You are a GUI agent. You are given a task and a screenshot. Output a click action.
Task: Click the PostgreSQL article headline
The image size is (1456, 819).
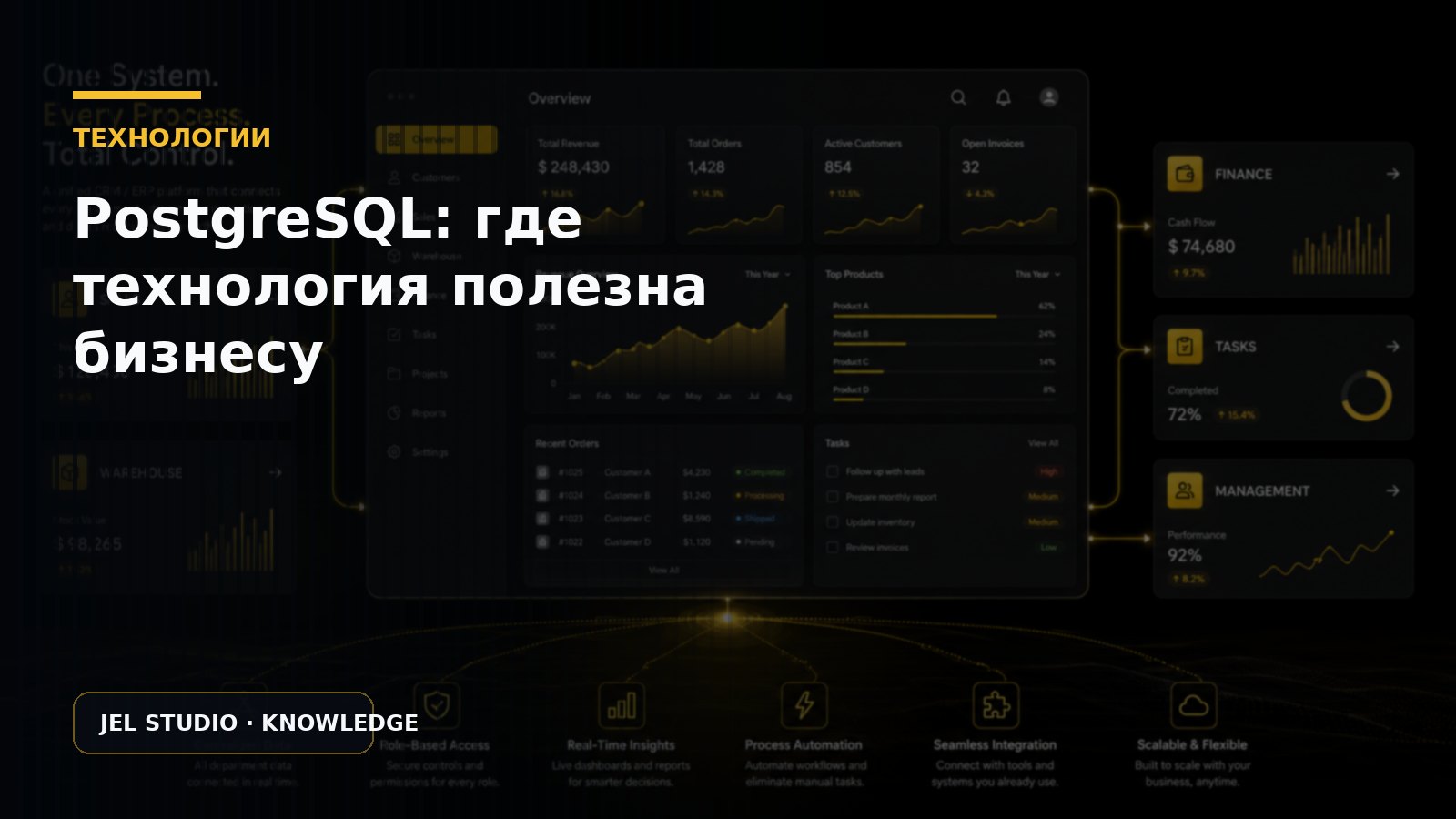click(x=390, y=286)
